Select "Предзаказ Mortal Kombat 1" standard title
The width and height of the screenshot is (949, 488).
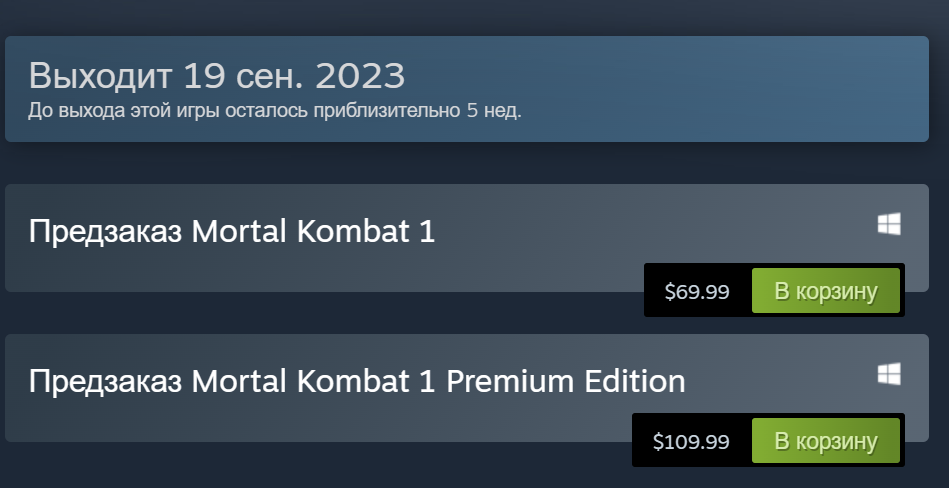pyautogui.click(x=232, y=232)
